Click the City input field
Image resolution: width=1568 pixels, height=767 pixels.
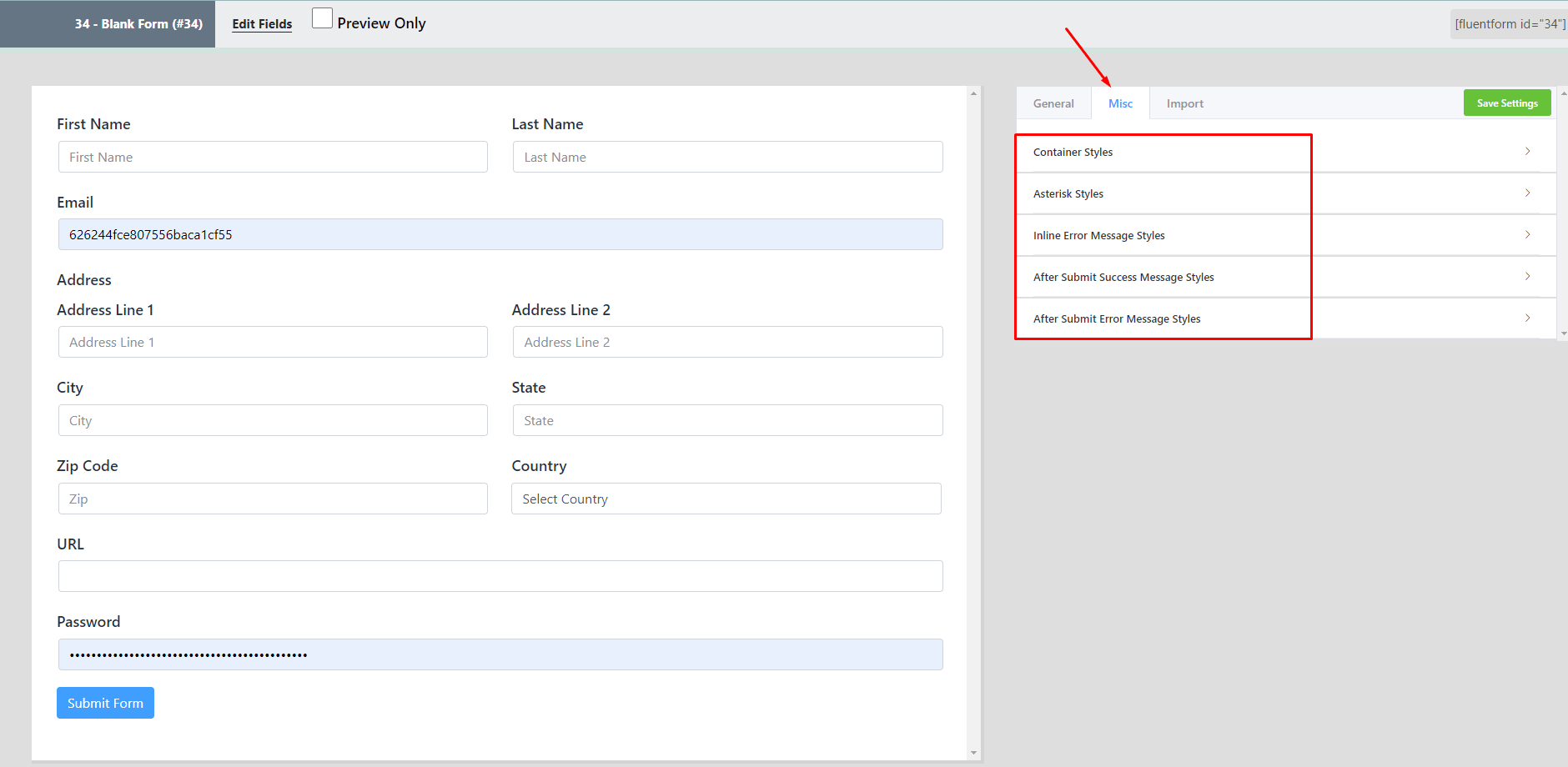tap(273, 420)
